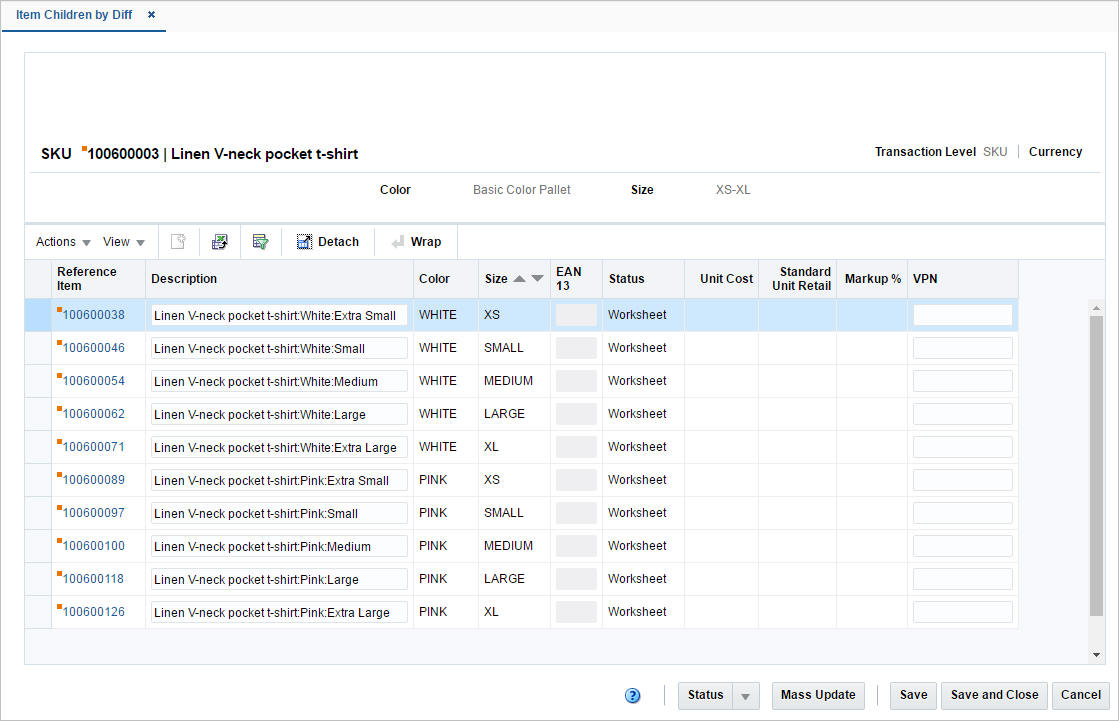Click the Color column header
This screenshot has height=721, width=1119.
coord(445,279)
